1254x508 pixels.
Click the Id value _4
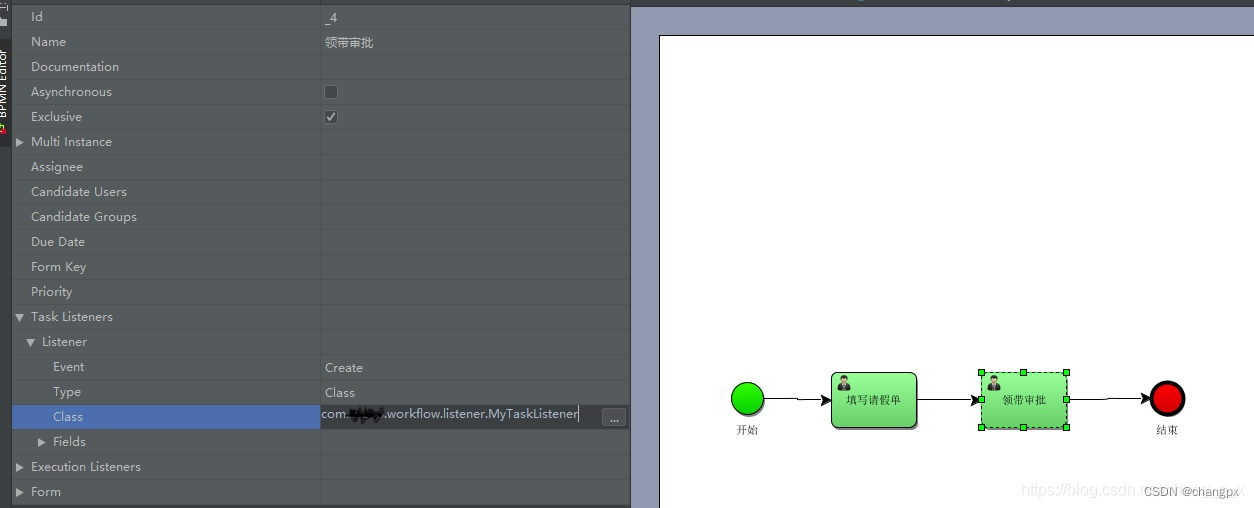tap(331, 18)
